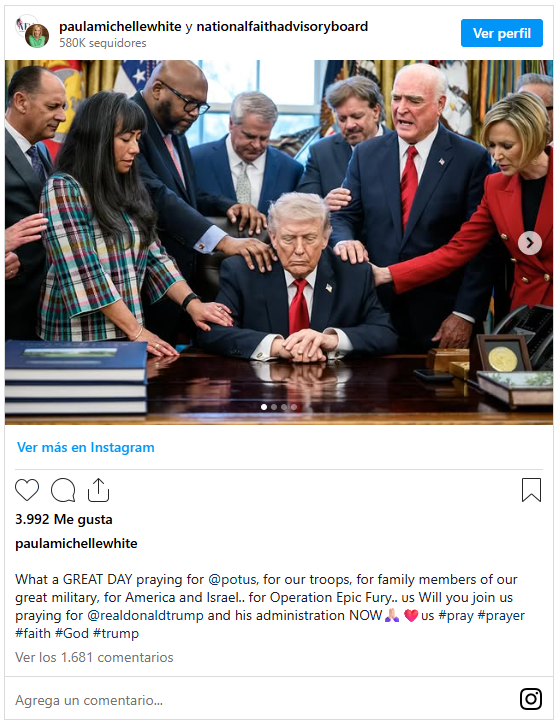Image resolution: width=559 pixels, height=723 pixels.
Task: Click 3.992 Me gusta likes count
Action: [x=64, y=519]
